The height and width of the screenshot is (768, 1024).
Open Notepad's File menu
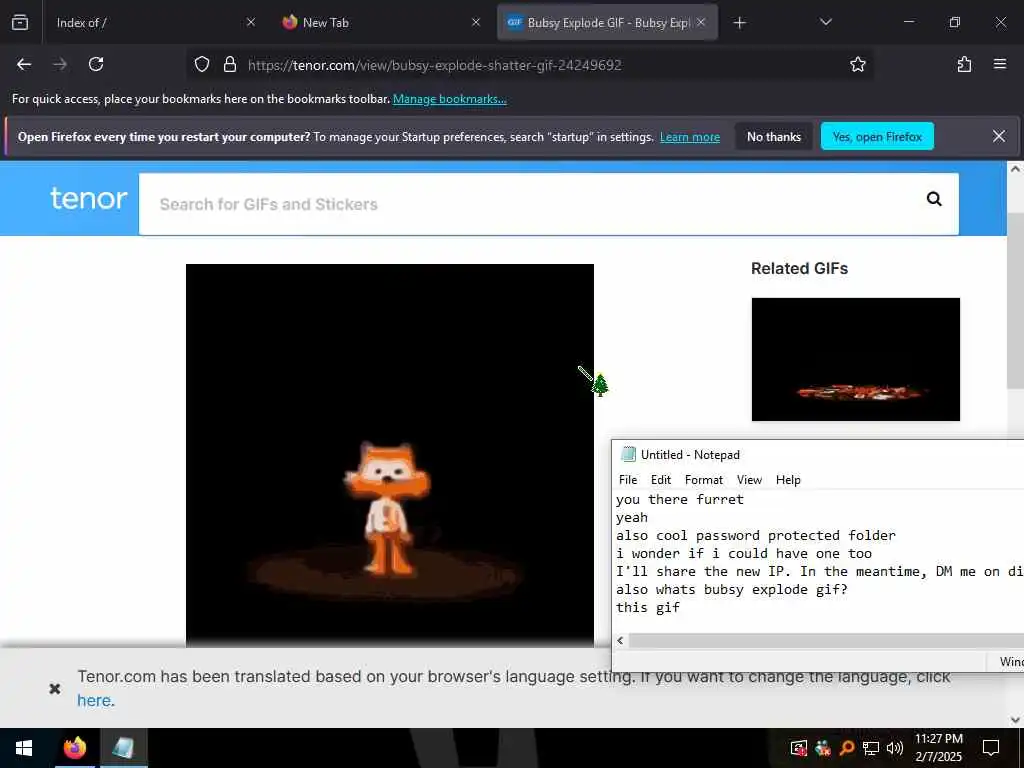click(x=628, y=480)
